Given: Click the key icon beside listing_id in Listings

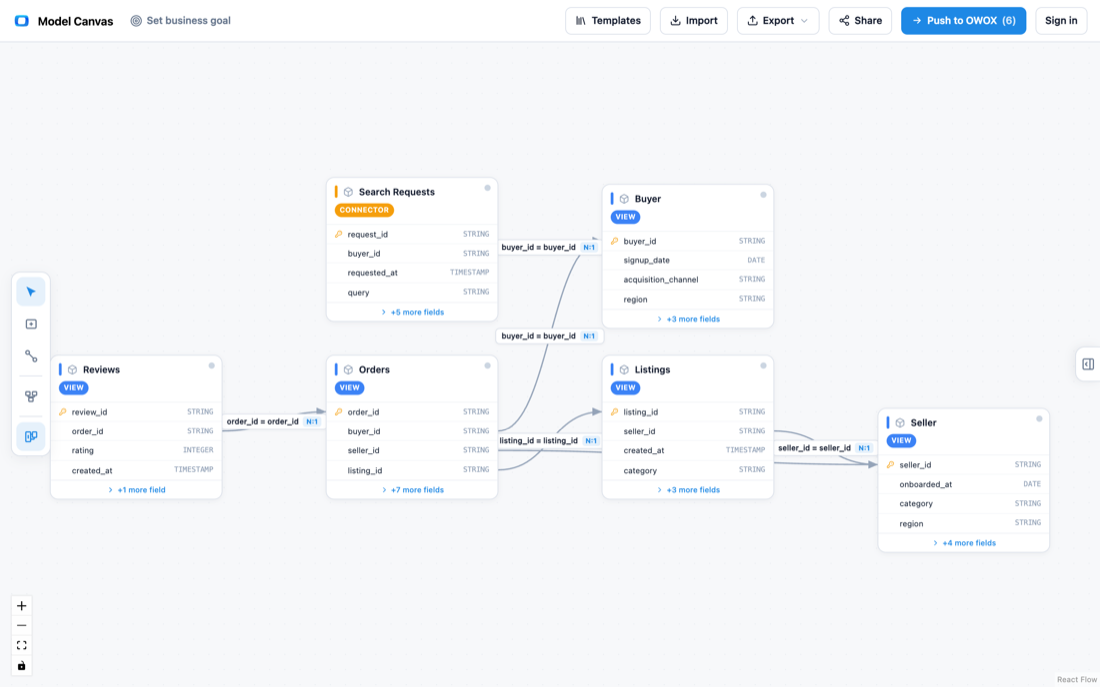Looking at the screenshot, I should coord(615,412).
